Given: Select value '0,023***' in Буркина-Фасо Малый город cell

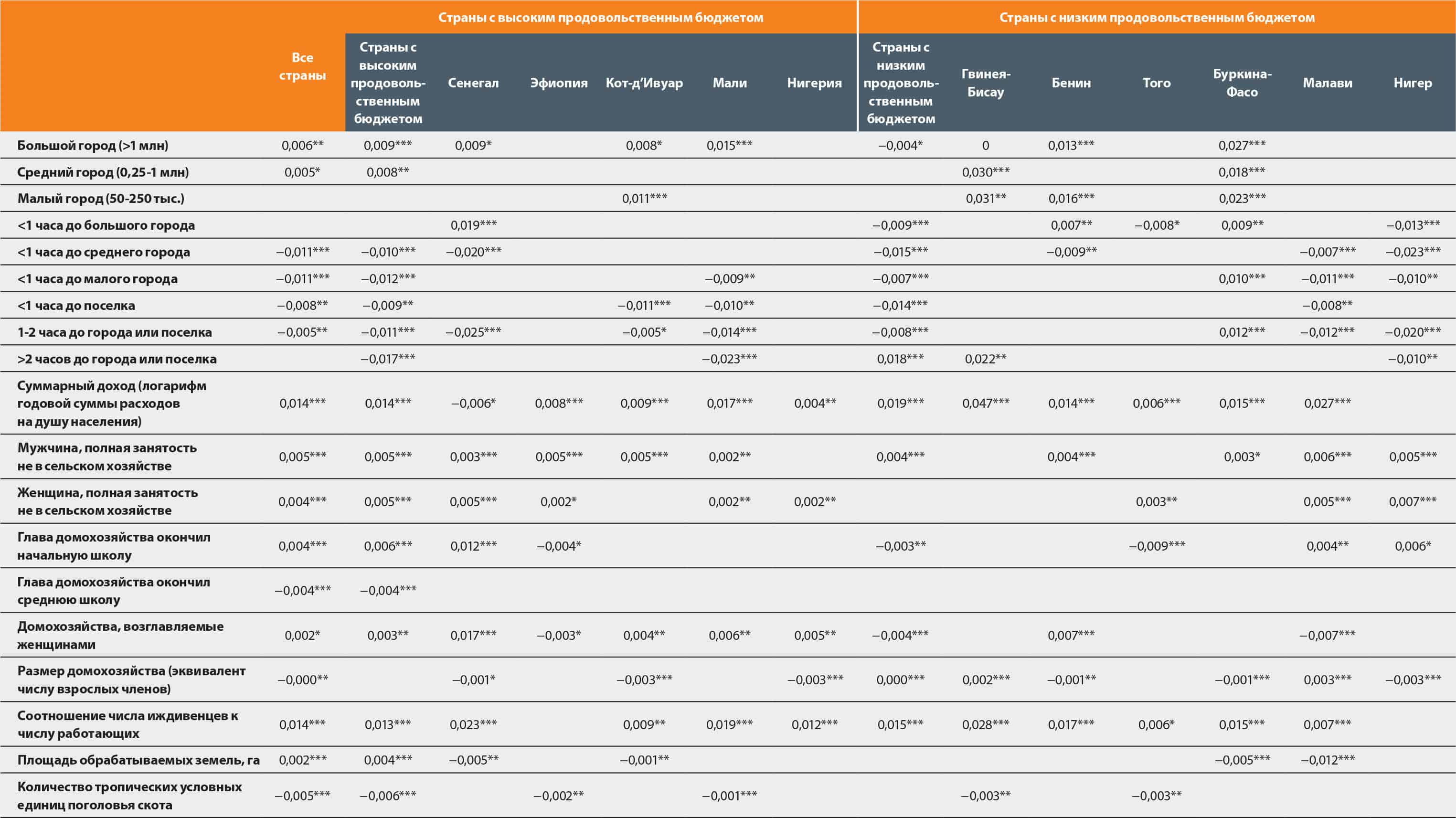Looking at the screenshot, I should click(x=1242, y=199).
